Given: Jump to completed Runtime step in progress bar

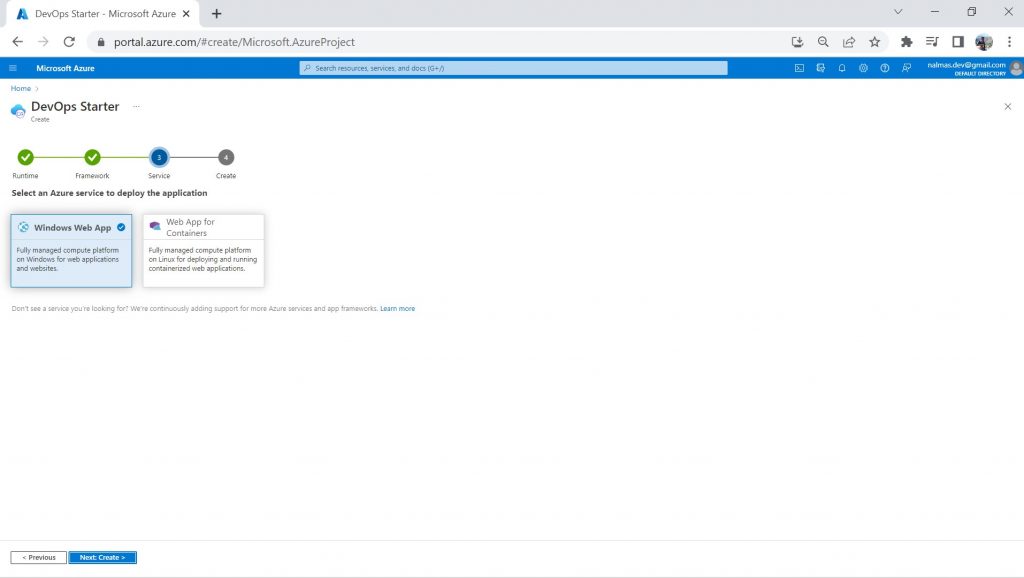Looking at the screenshot, I should [x=26, y=157].
